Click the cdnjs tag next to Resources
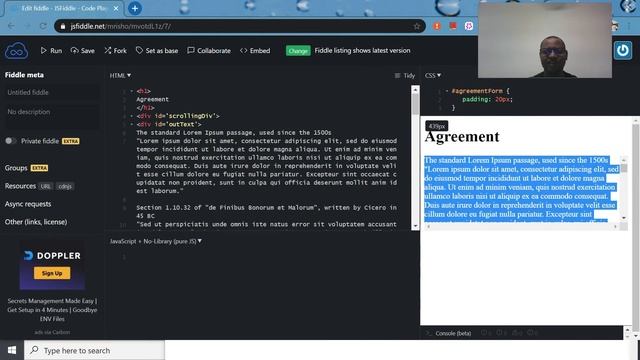The image size is (640, 360). (65, 187)
